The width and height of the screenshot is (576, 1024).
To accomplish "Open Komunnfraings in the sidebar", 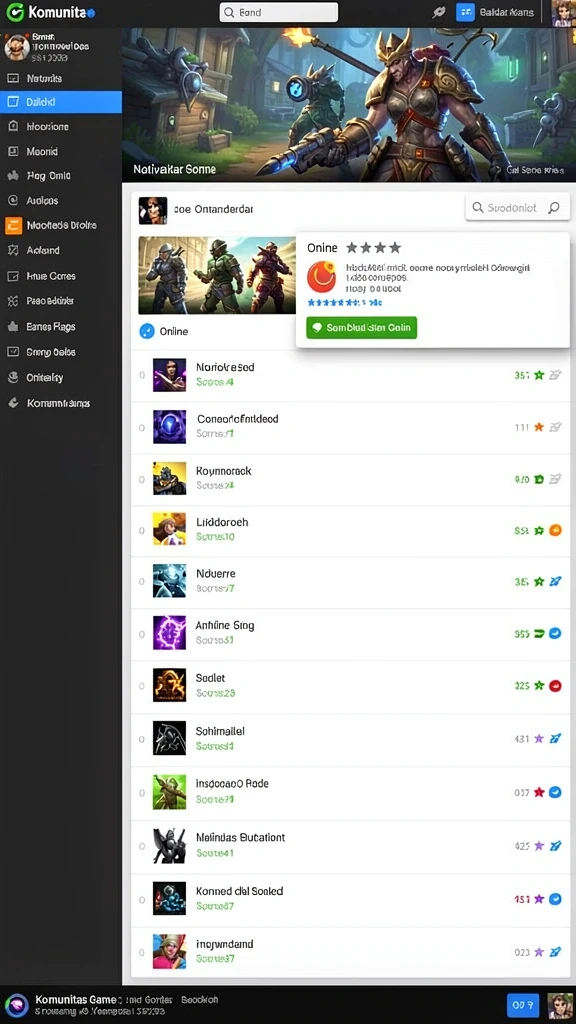I will (x=61, y=404).
